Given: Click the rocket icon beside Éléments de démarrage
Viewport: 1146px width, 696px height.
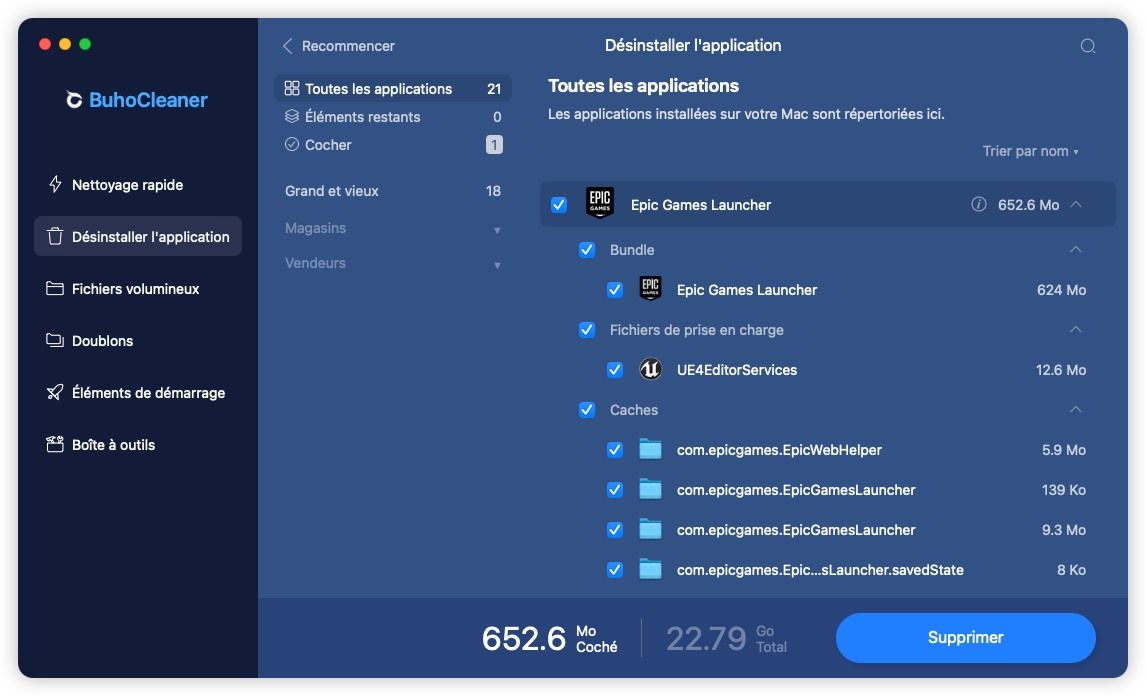Looking at the screenshot, I should coord(55,392).
